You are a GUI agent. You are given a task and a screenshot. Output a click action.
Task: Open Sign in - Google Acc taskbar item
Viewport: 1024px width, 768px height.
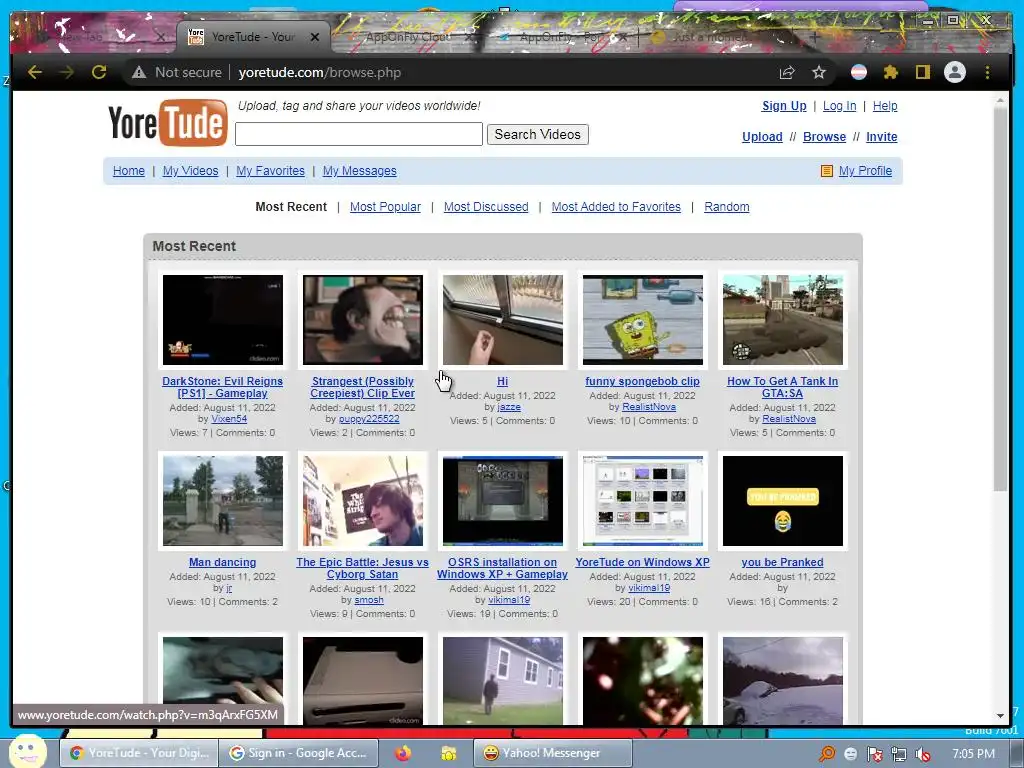coord(298,753)
